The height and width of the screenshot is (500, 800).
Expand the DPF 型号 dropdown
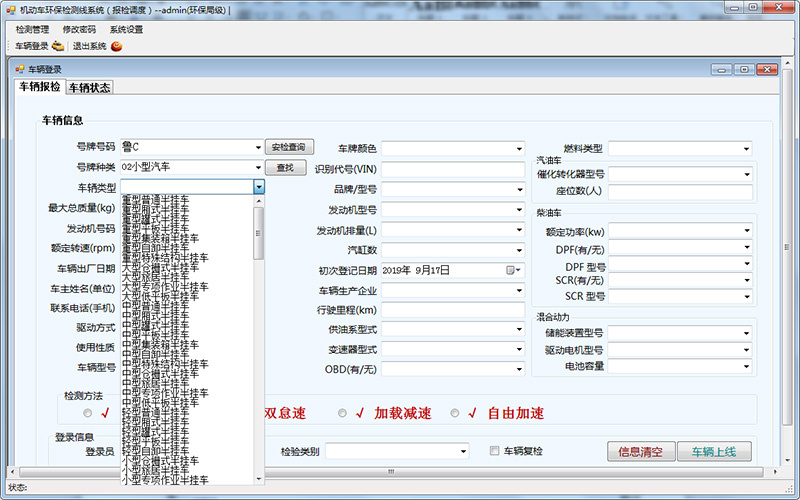(746, 264)
